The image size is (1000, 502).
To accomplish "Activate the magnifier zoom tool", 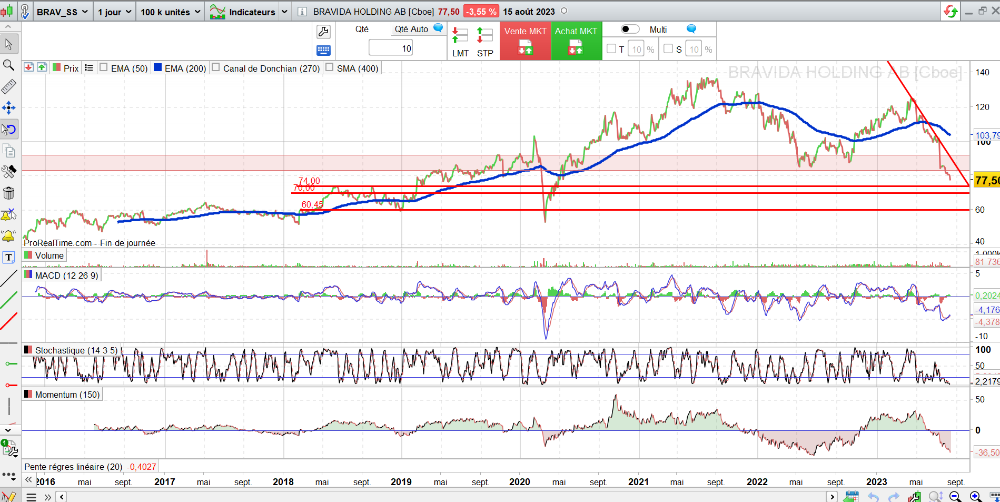I will 9,65.
